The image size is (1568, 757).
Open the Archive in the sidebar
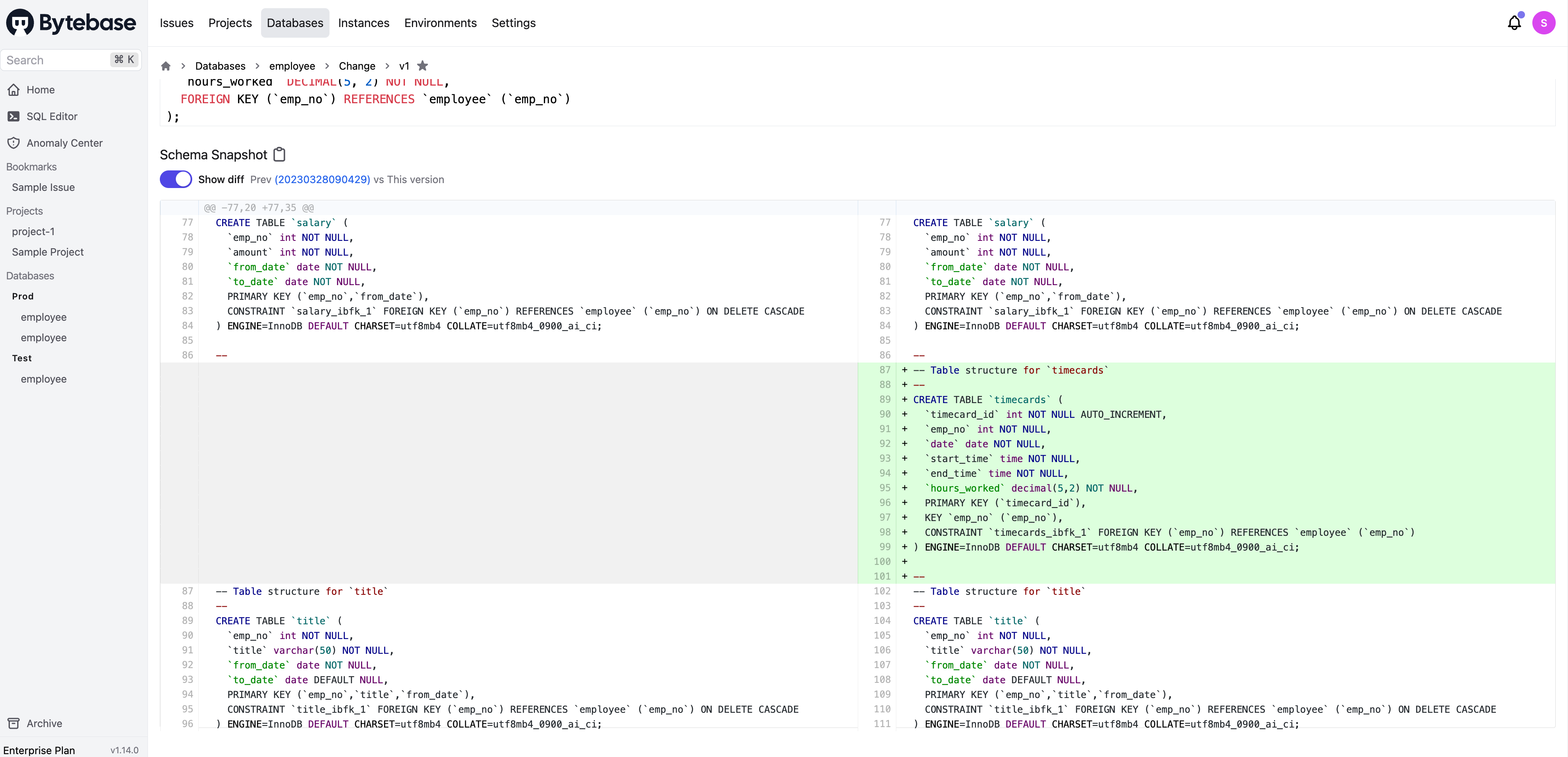point(44,723)
